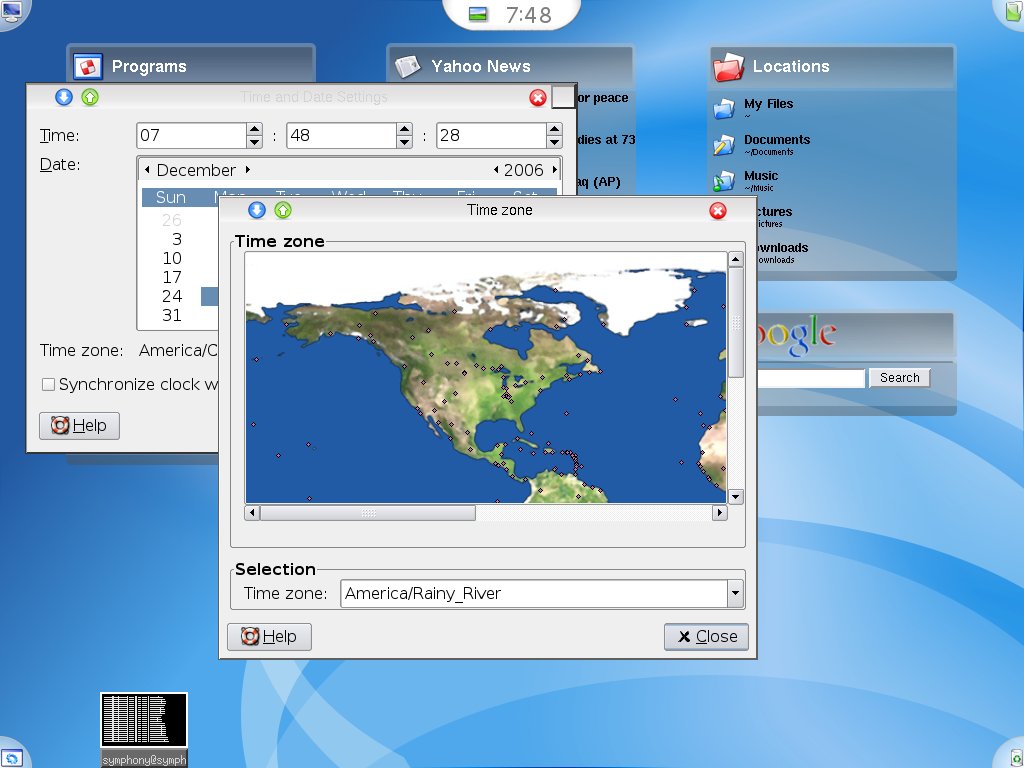
Task: Click the seconds field showing 28
Action: 491,135
